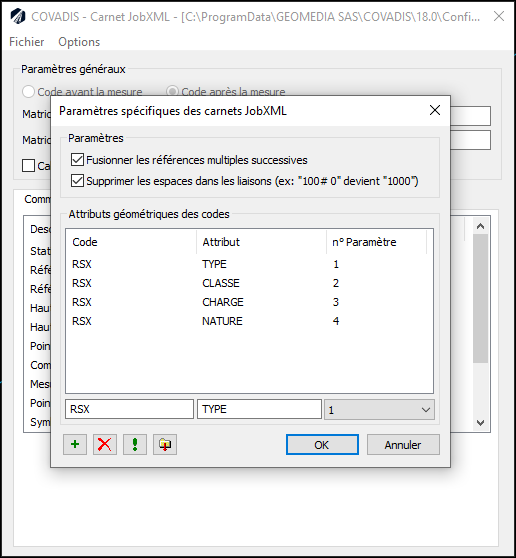Click the COVADIS application logo icon
516x558 pixels.
pyautogui.click(x=18, y=16)
